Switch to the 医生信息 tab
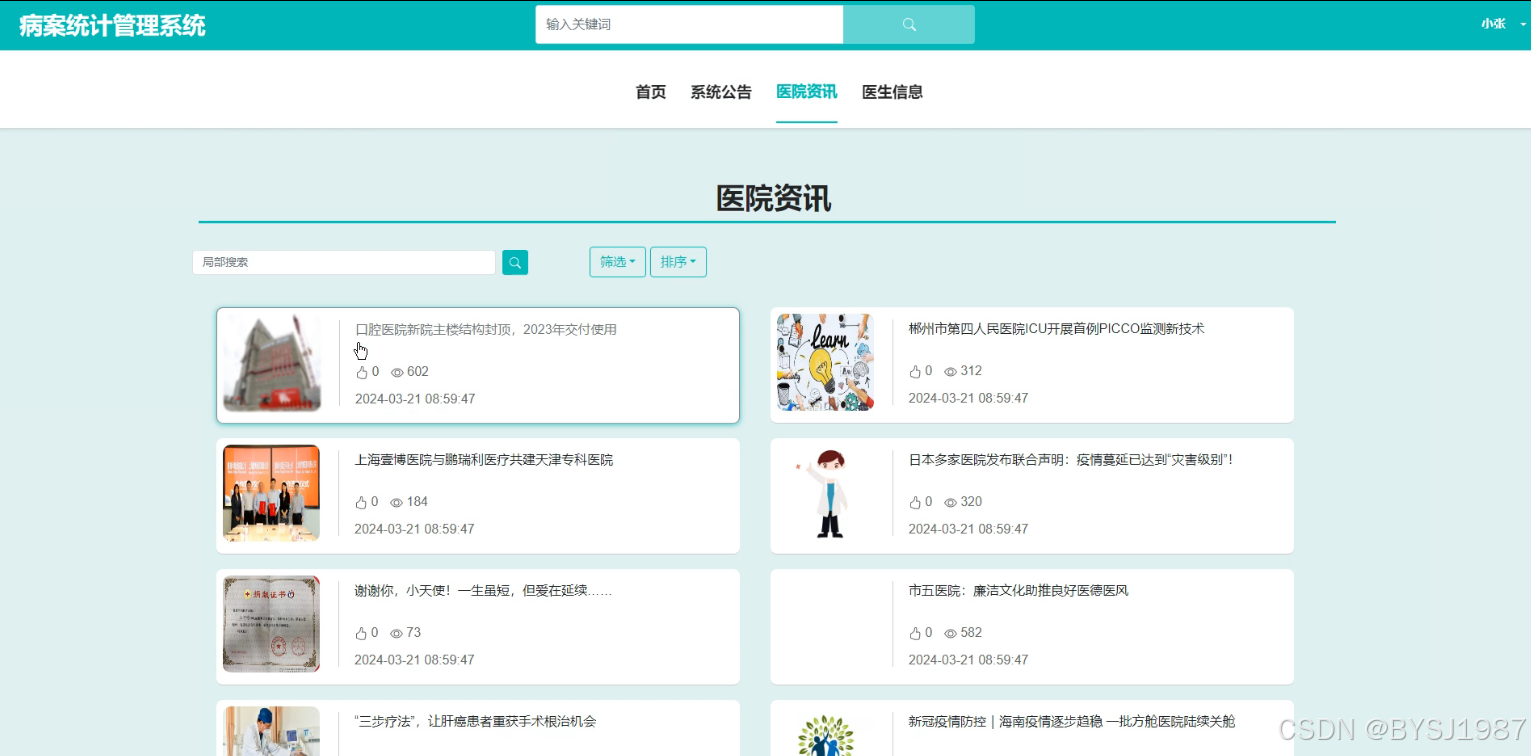The width and height of the screenshot is (1531, 756). point(892,92)
